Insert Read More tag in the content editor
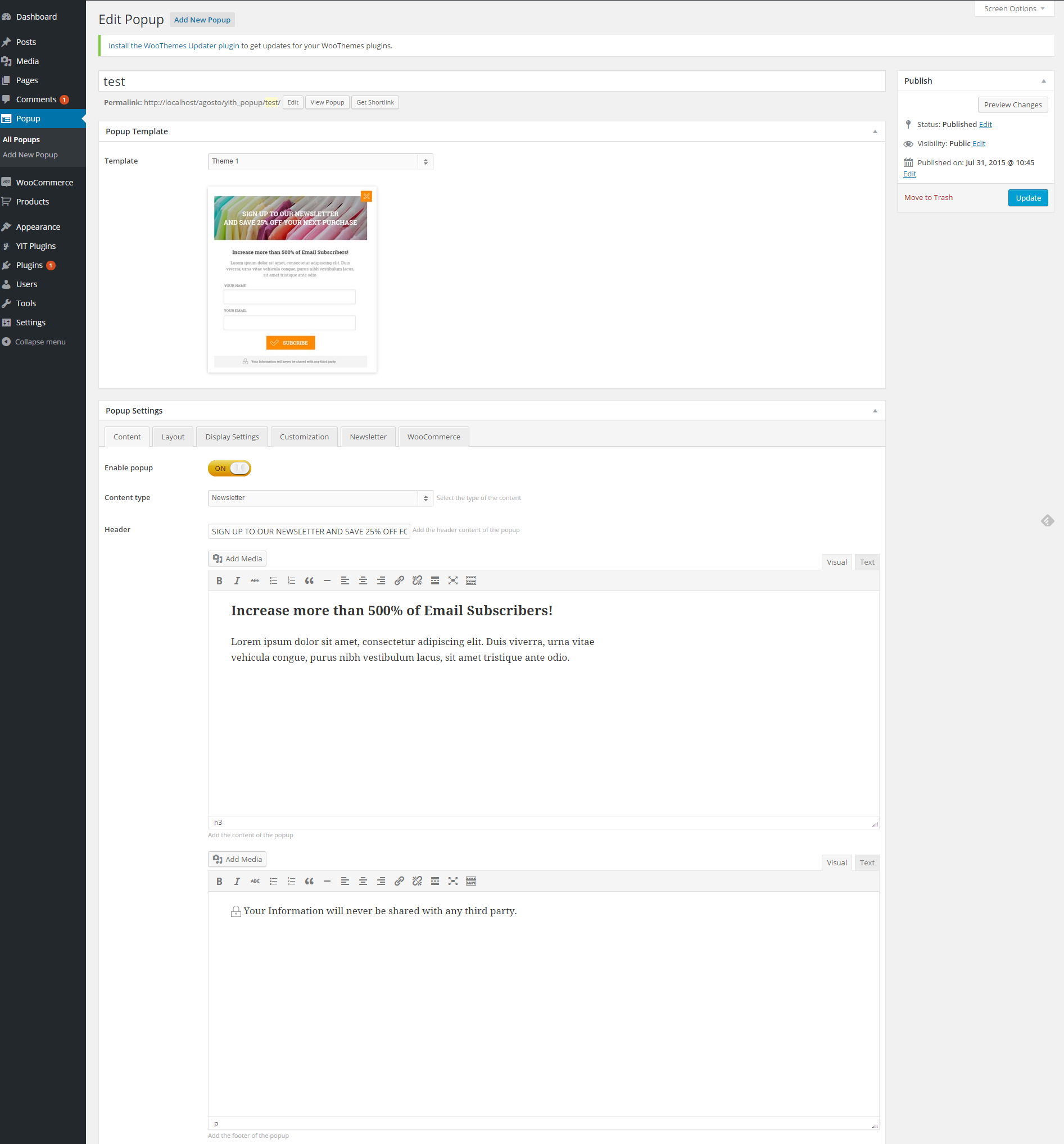The image size is (1064, 1144). click(x=435, y=580)
